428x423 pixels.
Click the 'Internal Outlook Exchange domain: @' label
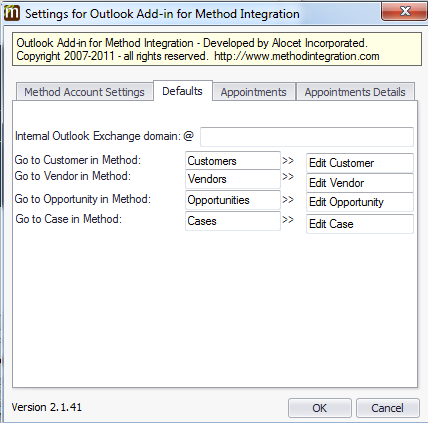pyautogui.click(x=104, y=136)
